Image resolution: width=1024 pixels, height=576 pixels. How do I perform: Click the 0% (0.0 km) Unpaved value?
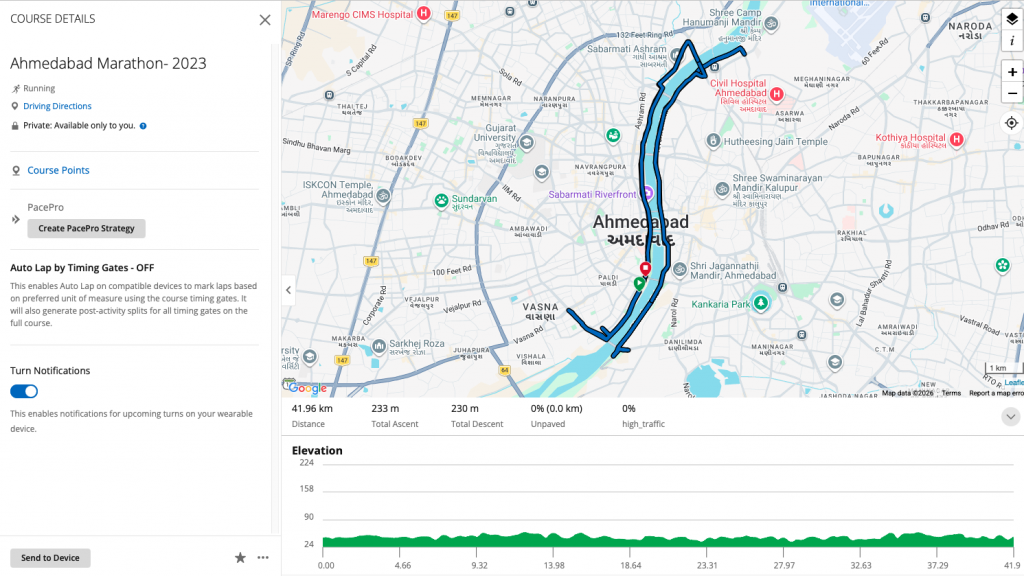pos(556,408)
